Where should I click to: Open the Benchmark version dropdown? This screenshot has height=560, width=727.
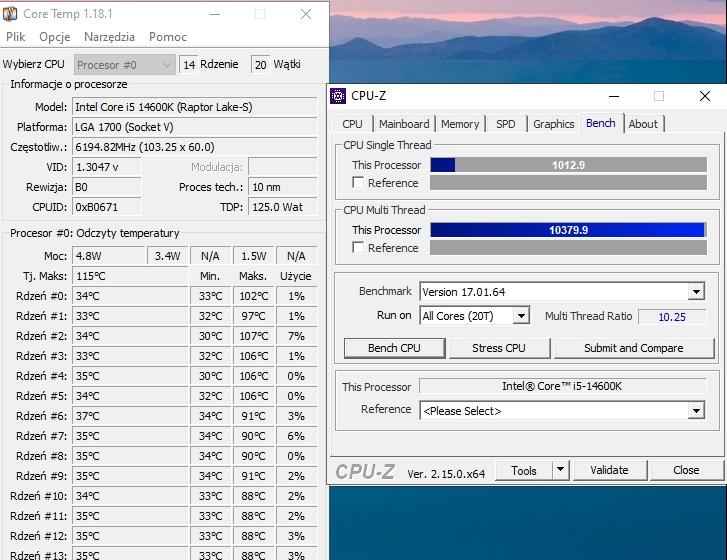[696, 292]
